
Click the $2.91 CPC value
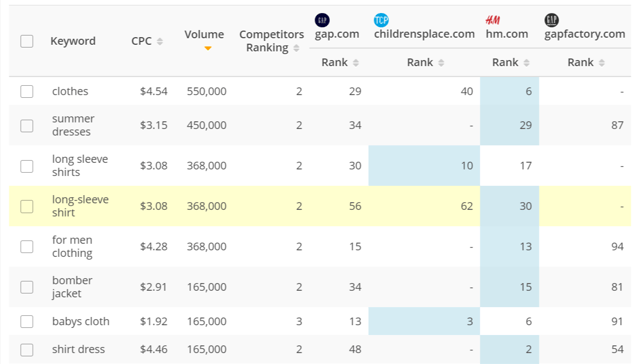pos(154,287)
